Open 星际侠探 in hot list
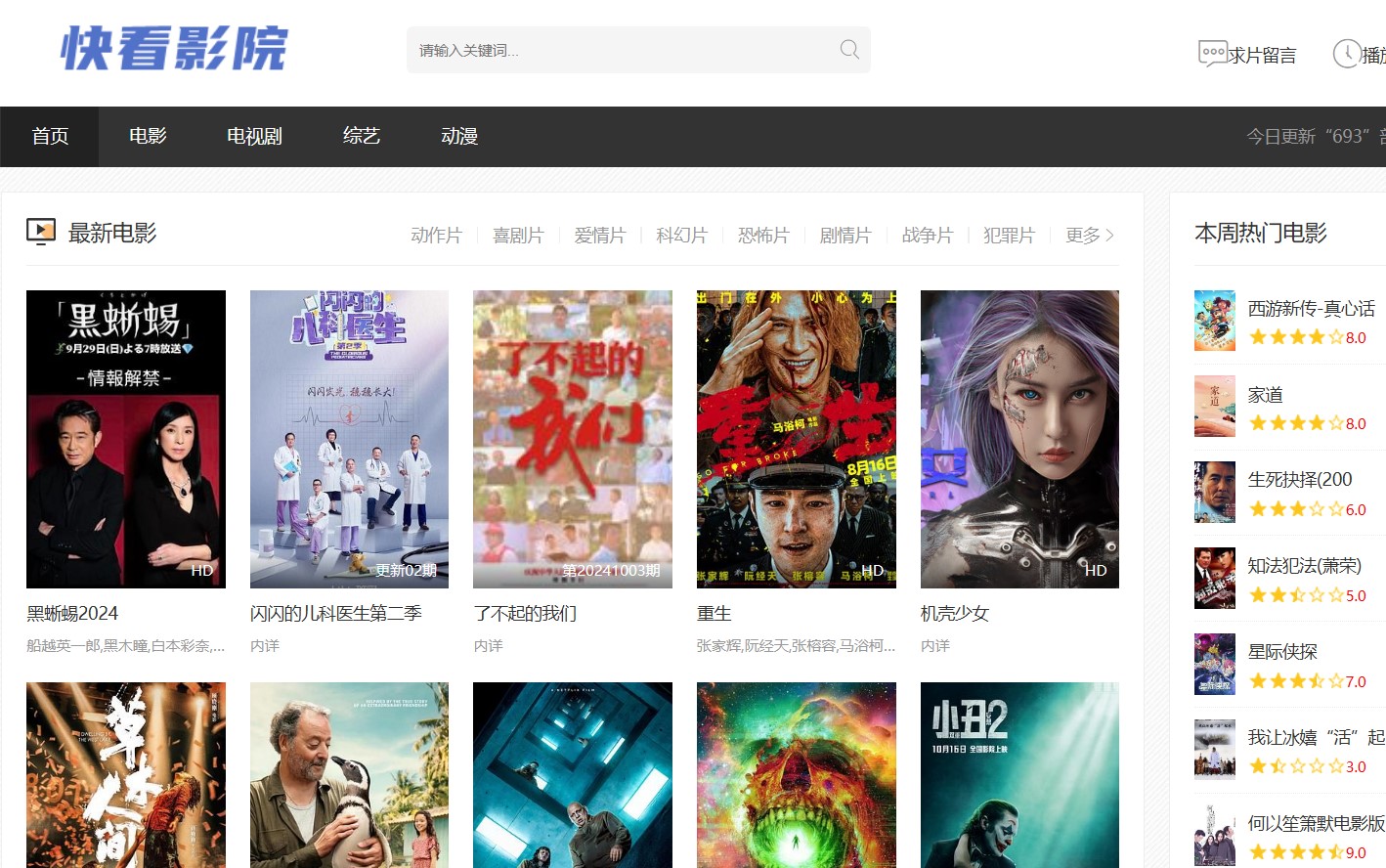 click(1282, 651)
